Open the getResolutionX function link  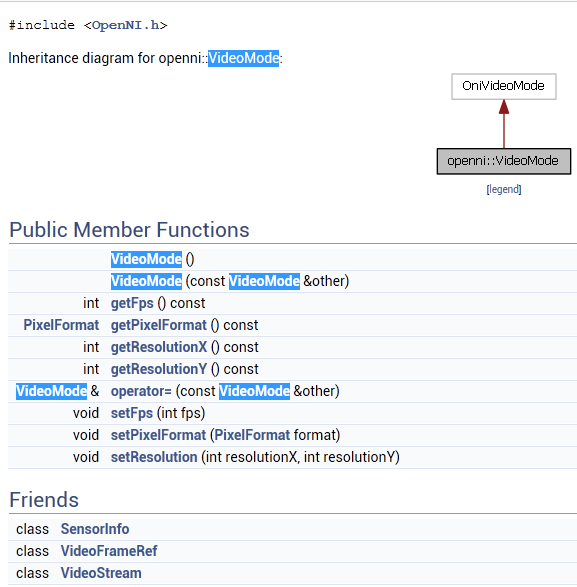[159, 347]
